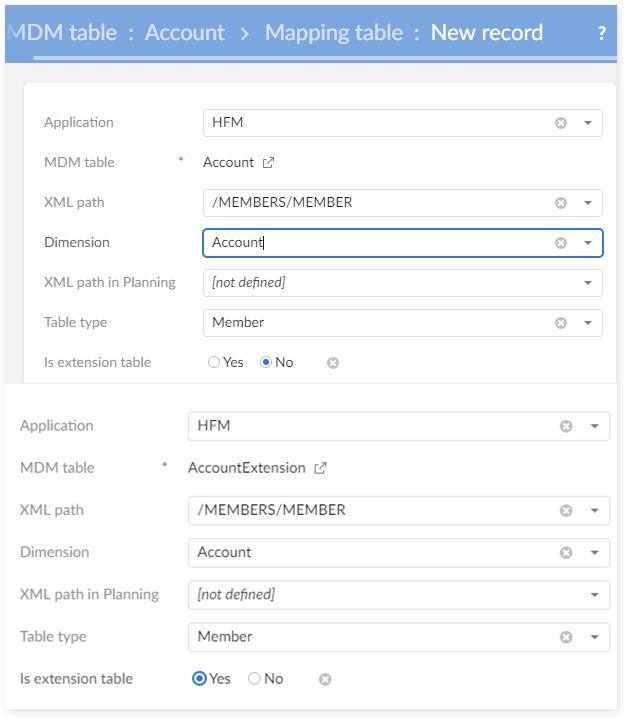The image size is (626, 718).
Task: Open AccountExtension external link icon
Action: point(320,468)
